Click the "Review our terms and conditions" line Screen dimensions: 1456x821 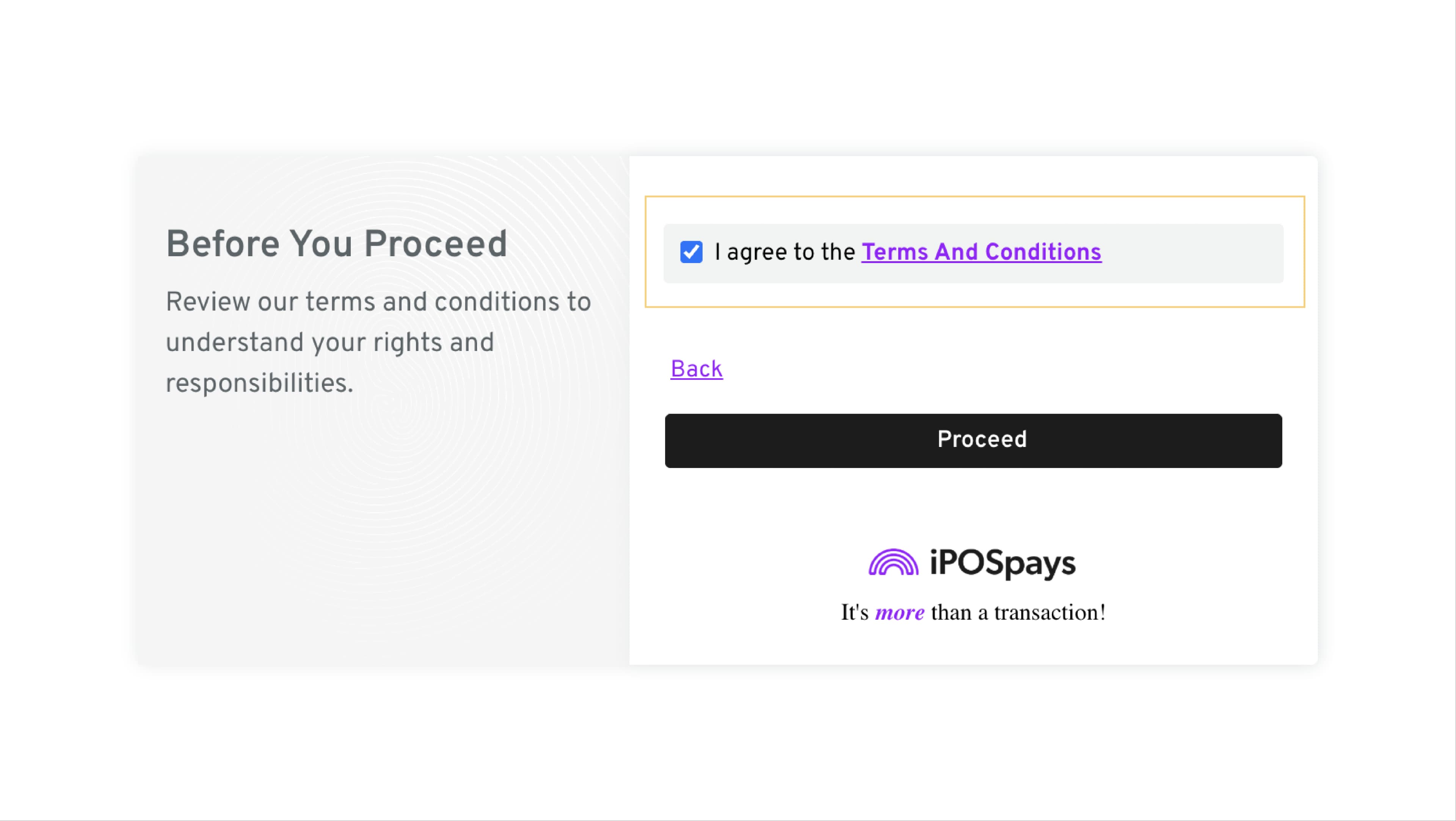pyautogui.click(x=378, y=302)
